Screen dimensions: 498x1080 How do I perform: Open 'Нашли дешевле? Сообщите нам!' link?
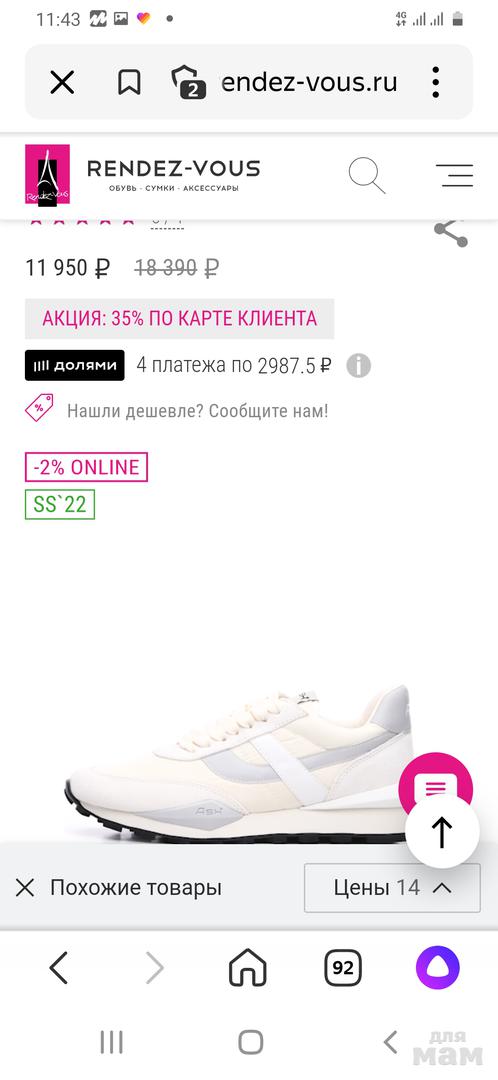tap(197, 411)
